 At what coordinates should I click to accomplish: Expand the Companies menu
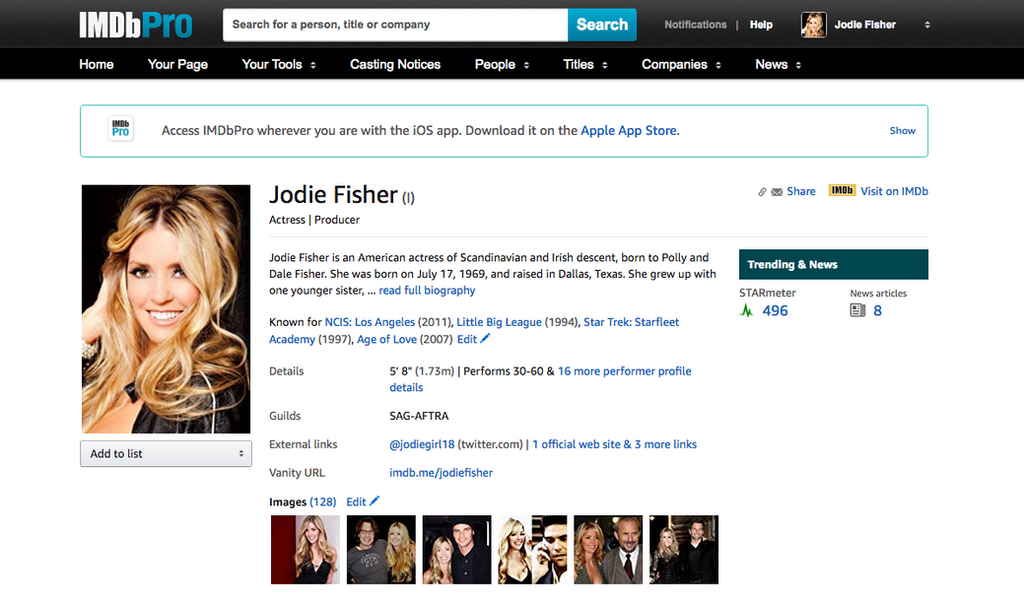click(681, 65)
